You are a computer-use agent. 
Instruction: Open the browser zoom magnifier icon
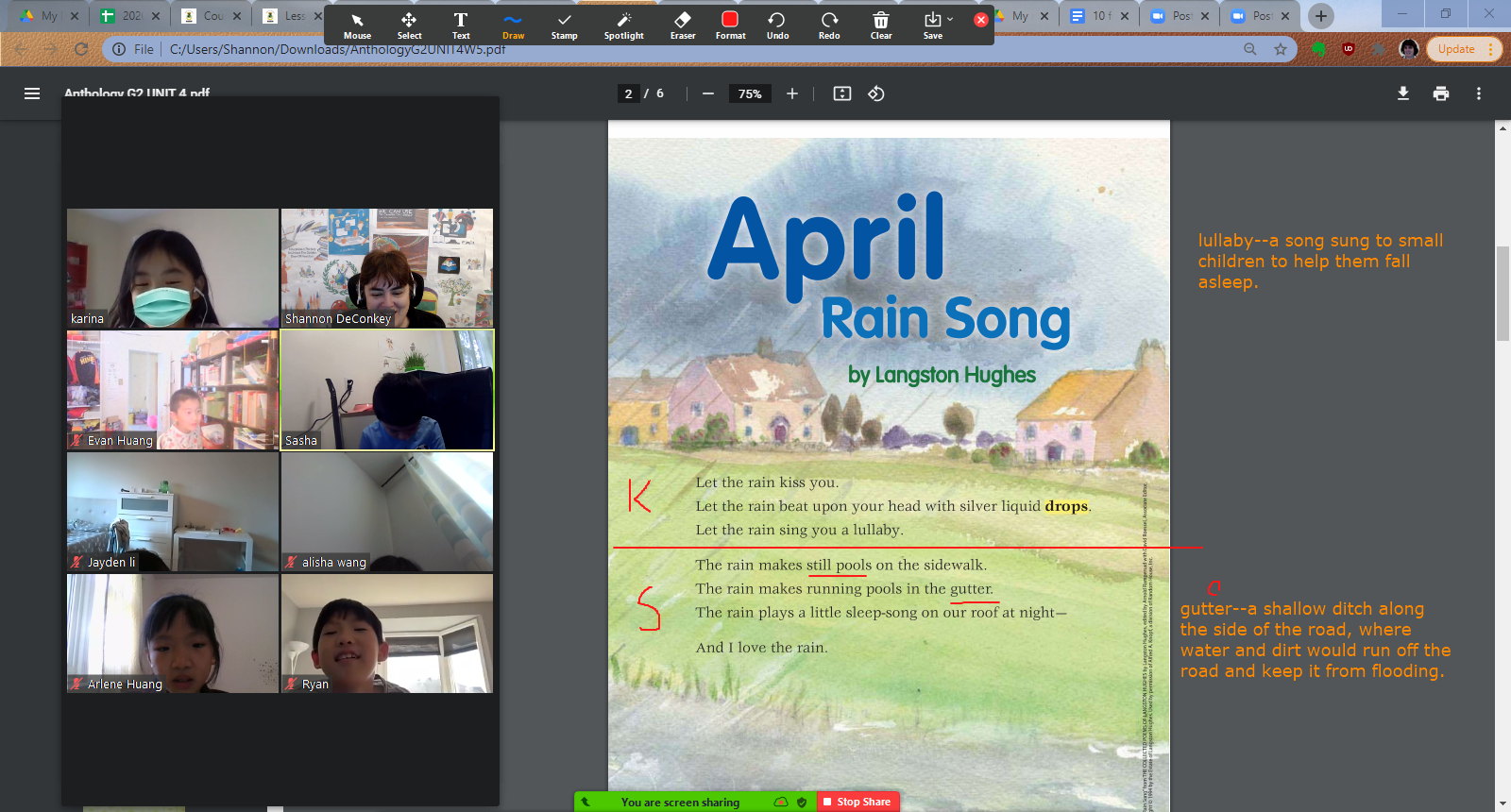coord(1250,49)
